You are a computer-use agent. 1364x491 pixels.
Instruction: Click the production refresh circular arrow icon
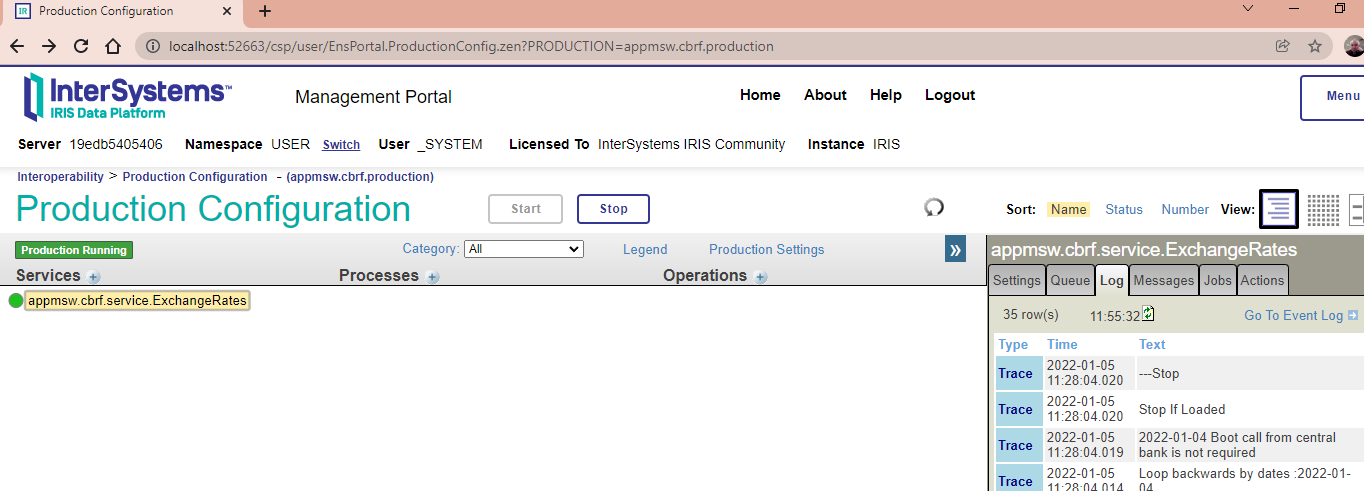click(934, 207)
